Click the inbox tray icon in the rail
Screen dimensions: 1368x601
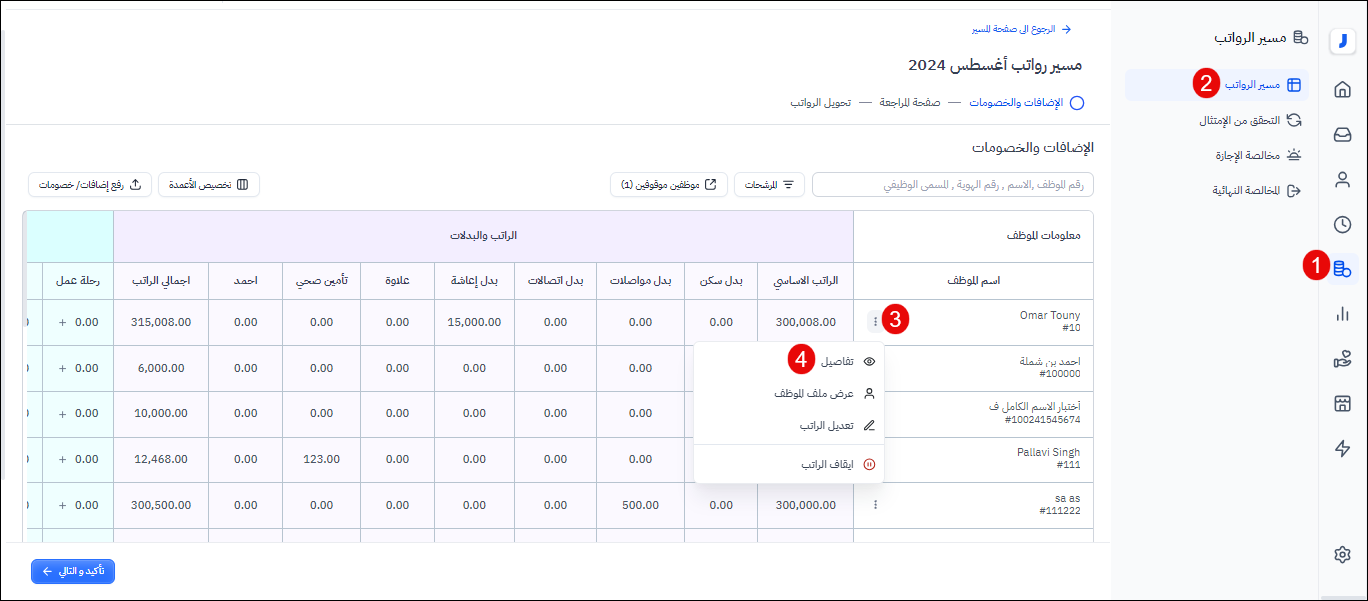click(x=1342, y=134)
